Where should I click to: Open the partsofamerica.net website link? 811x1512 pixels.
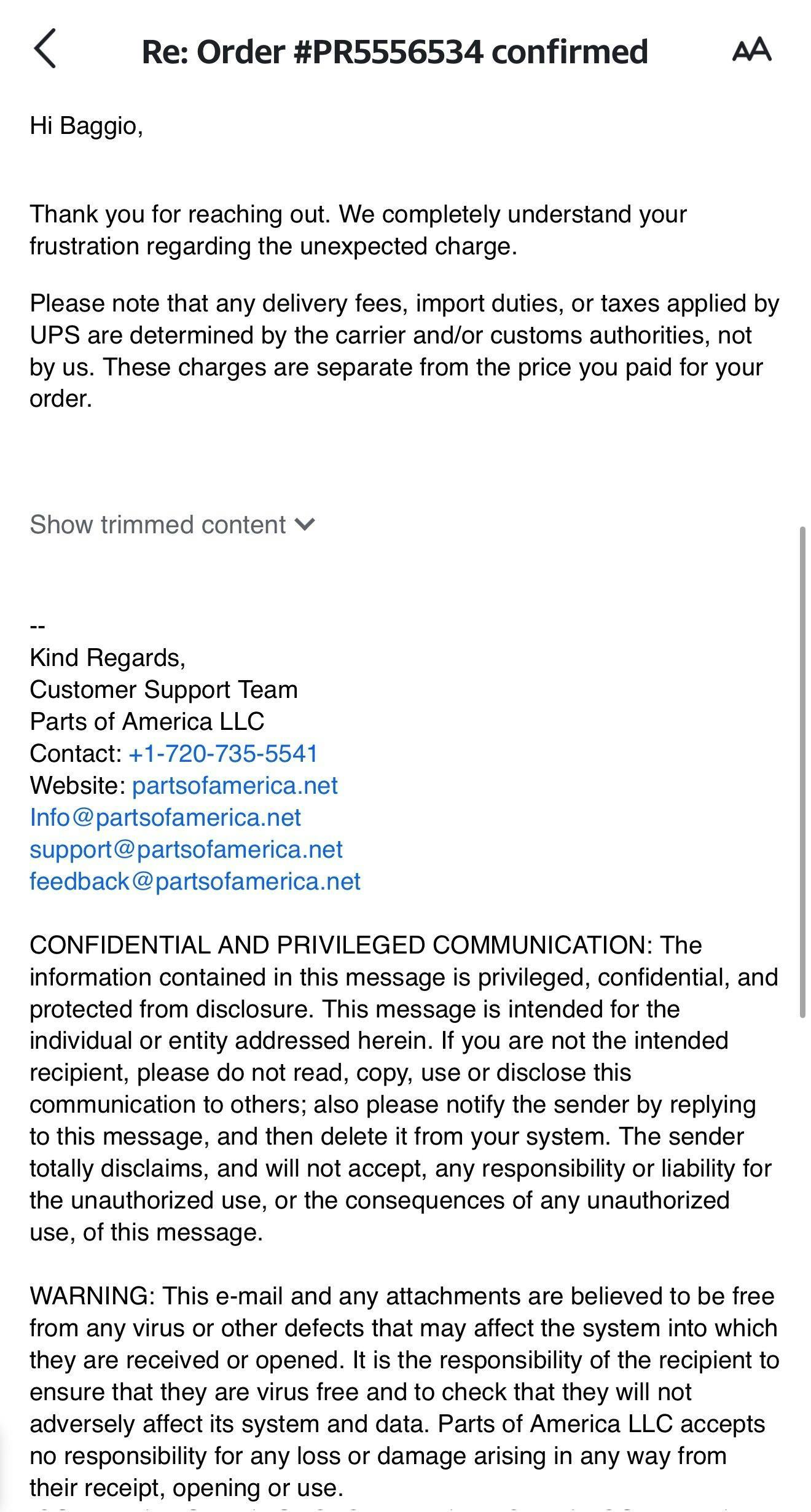coord(235,786)
